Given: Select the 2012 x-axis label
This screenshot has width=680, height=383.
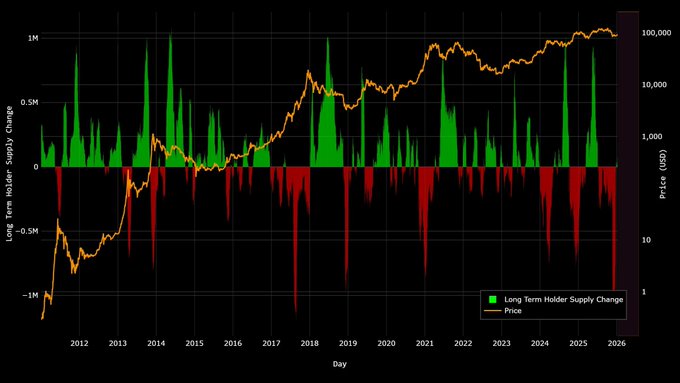Looking at the screenshot, I should (x=79, y=343).
